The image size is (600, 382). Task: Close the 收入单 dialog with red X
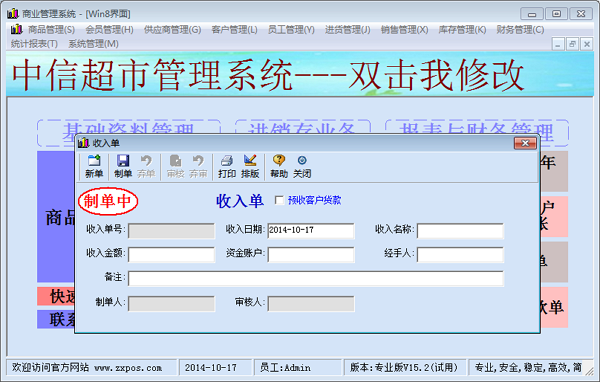point(525,143)
